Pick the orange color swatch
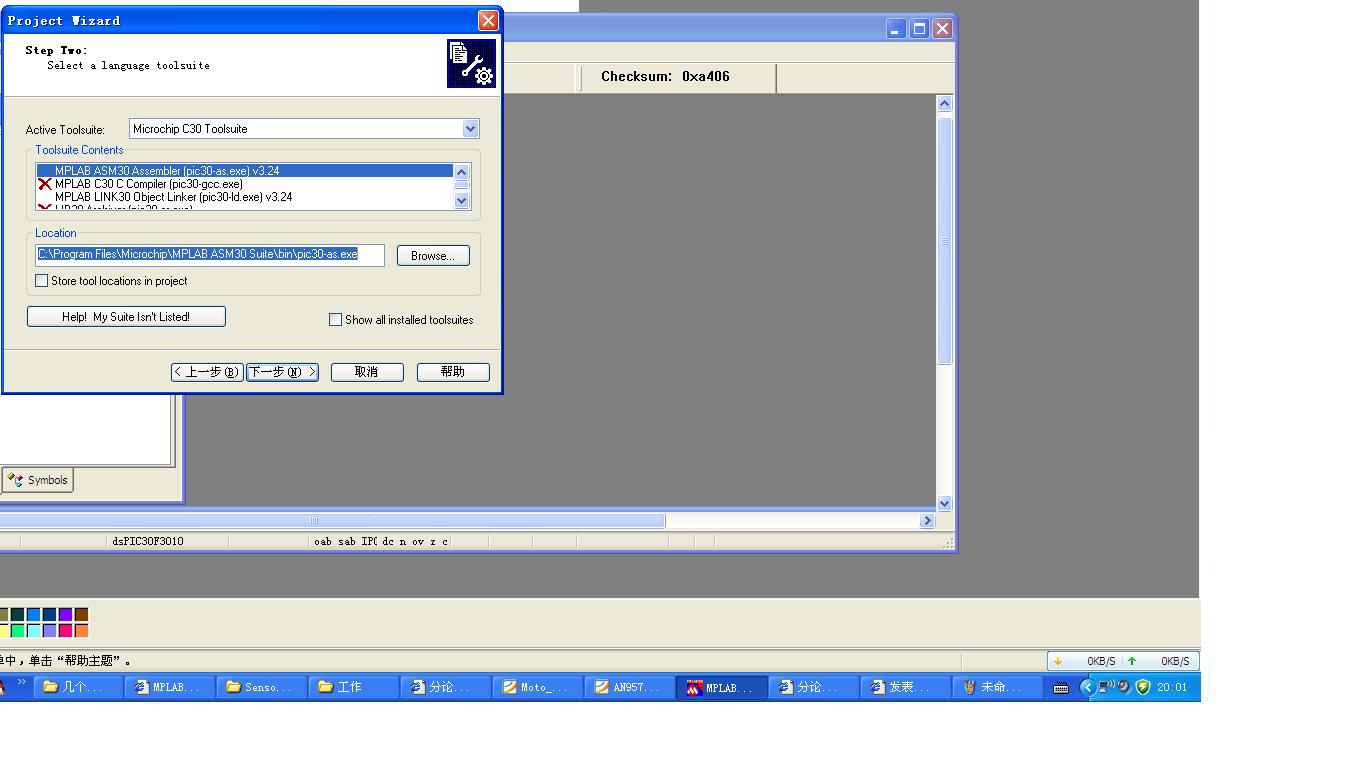The height and width of the screenshot is (768, 1366). 82,631
